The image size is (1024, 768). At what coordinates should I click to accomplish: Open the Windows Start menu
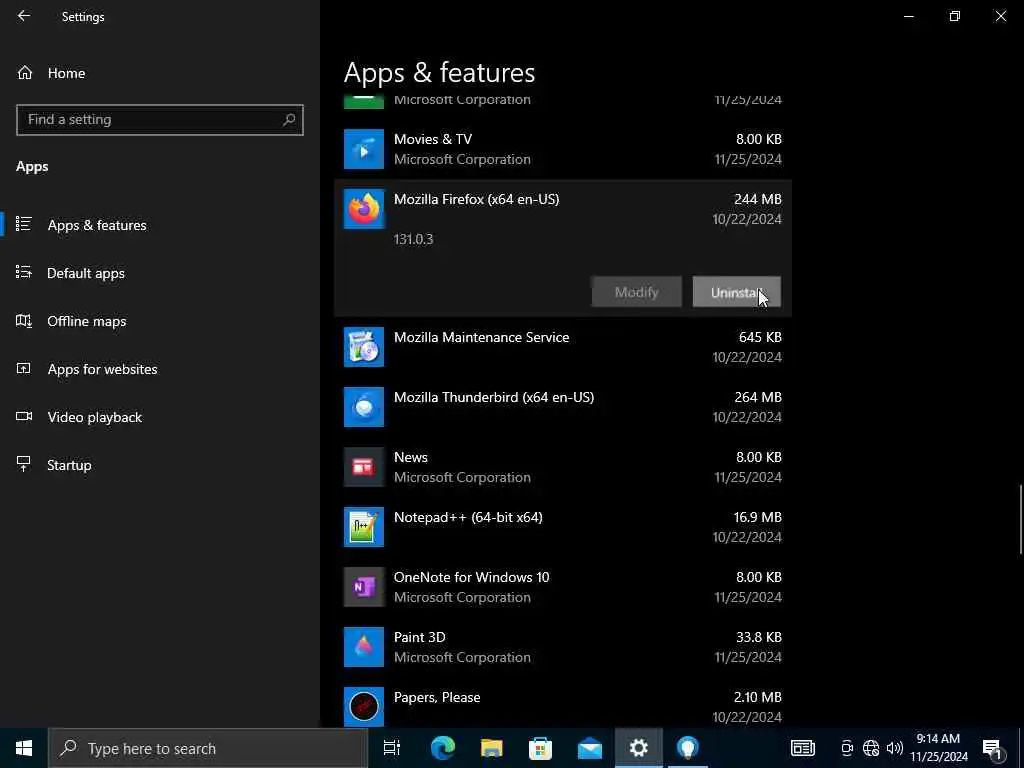(24, 748)
